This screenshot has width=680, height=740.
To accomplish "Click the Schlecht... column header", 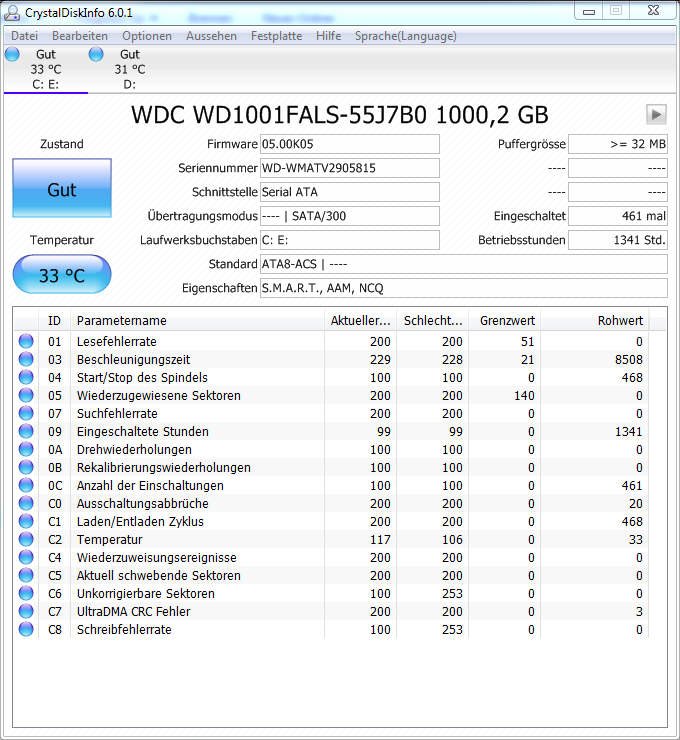I will tap(433, 320).
